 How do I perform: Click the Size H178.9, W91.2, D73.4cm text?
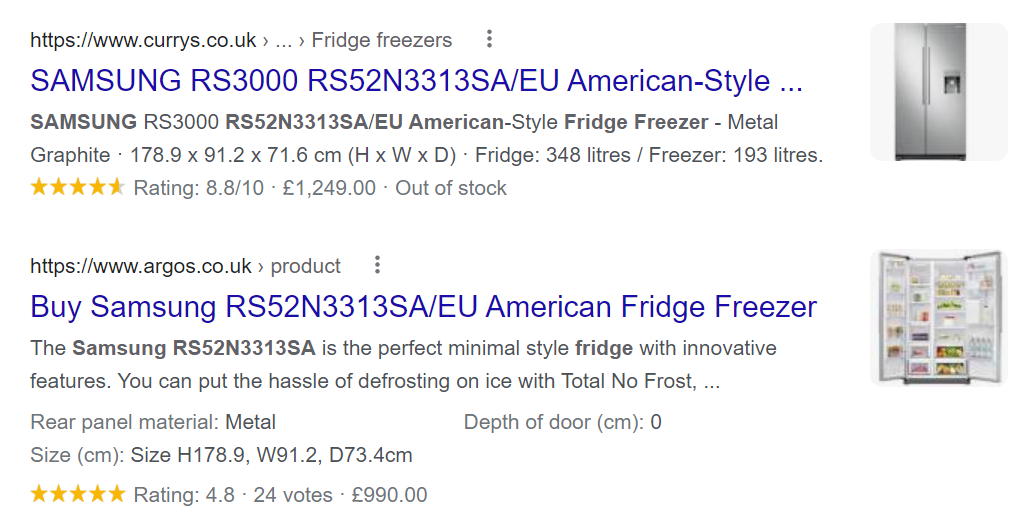pos(272,456)
